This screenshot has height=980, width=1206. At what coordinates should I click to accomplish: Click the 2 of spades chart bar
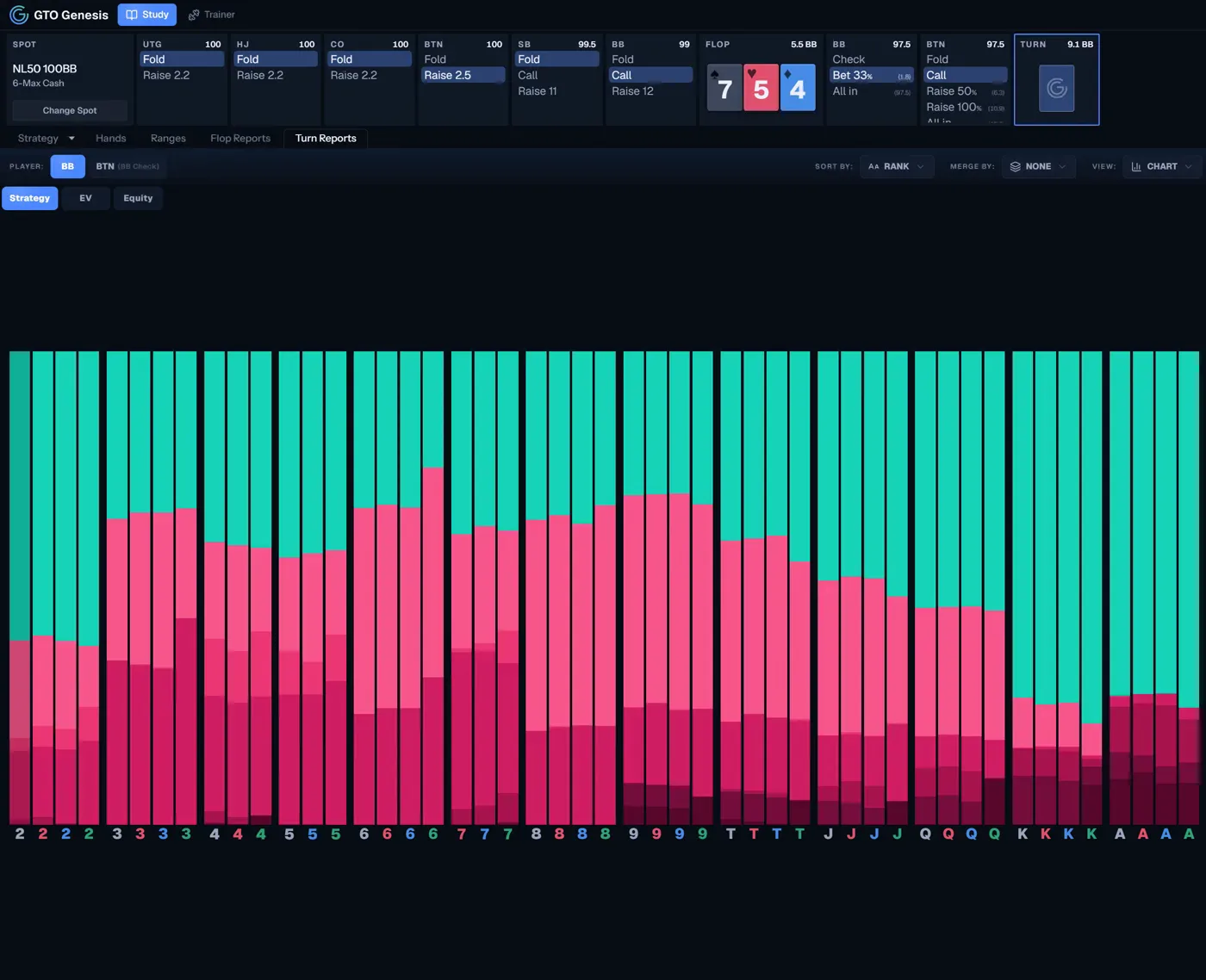point(20,587)
